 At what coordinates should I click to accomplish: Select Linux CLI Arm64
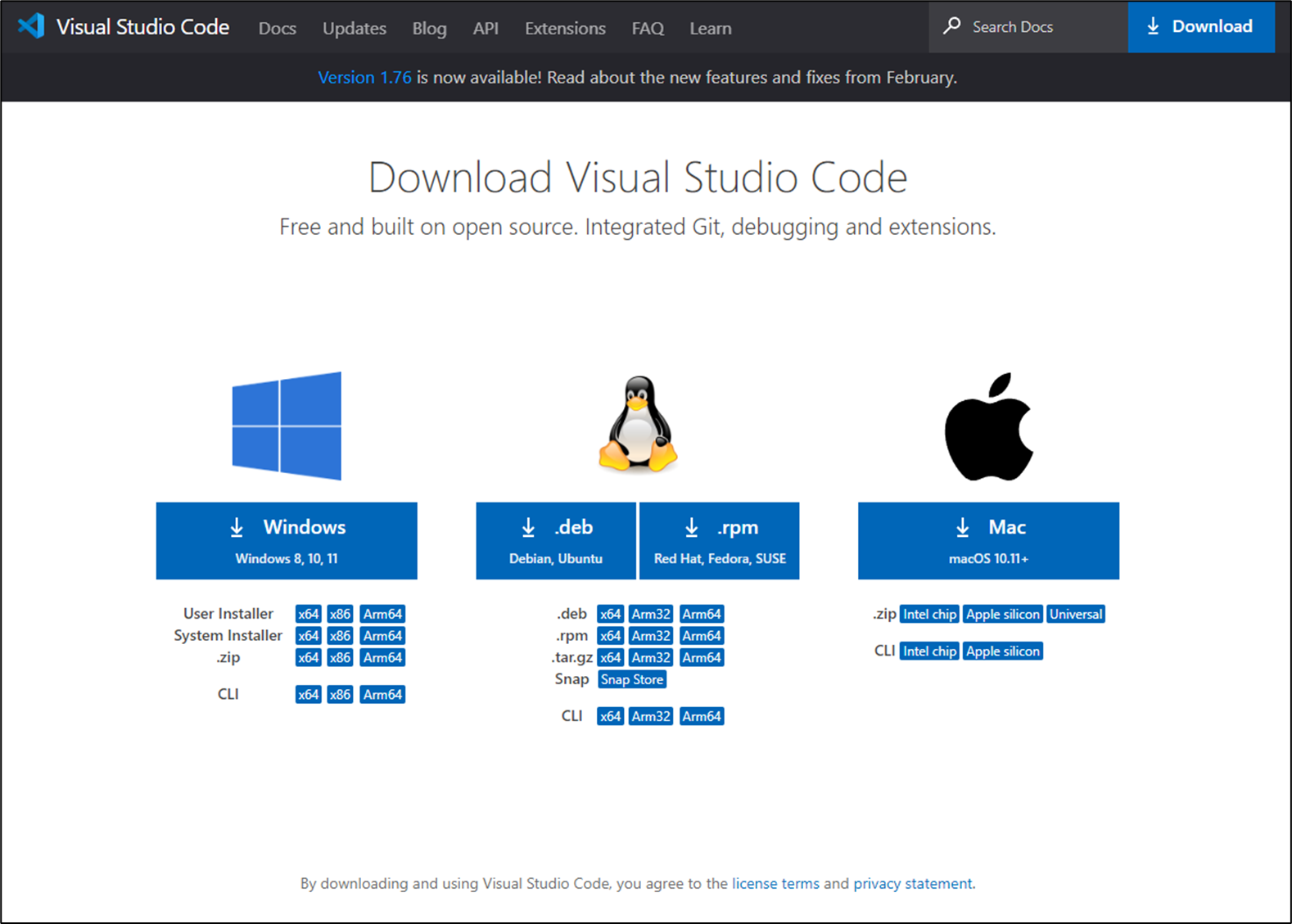702,716
